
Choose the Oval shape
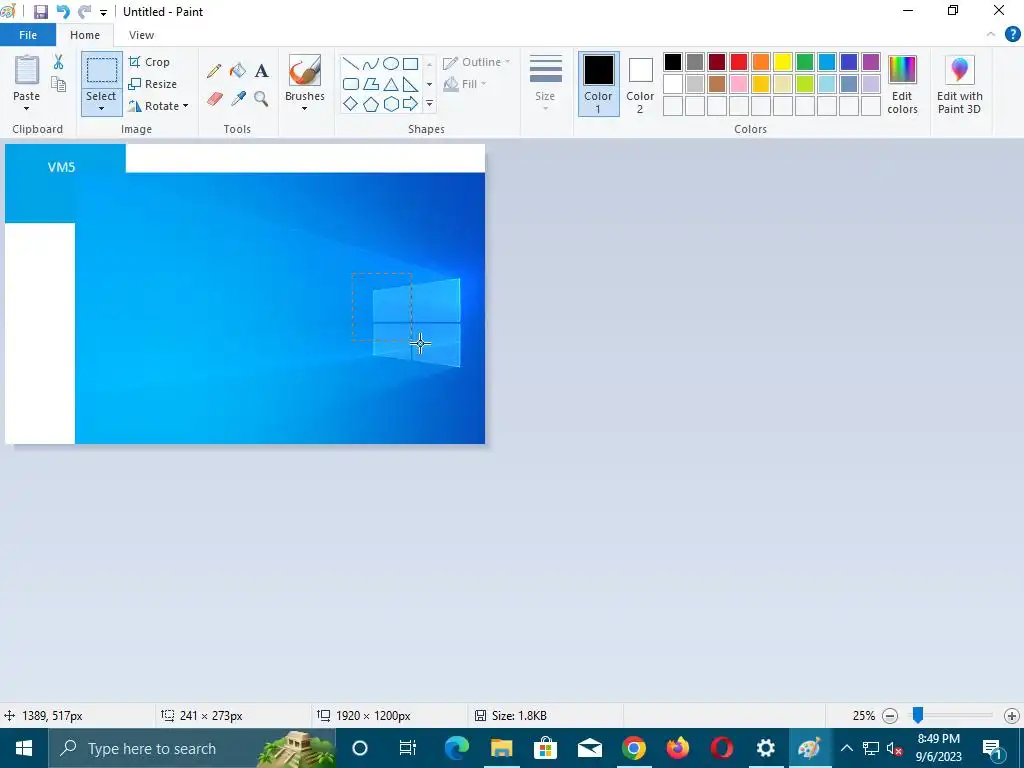pos(391,64)
